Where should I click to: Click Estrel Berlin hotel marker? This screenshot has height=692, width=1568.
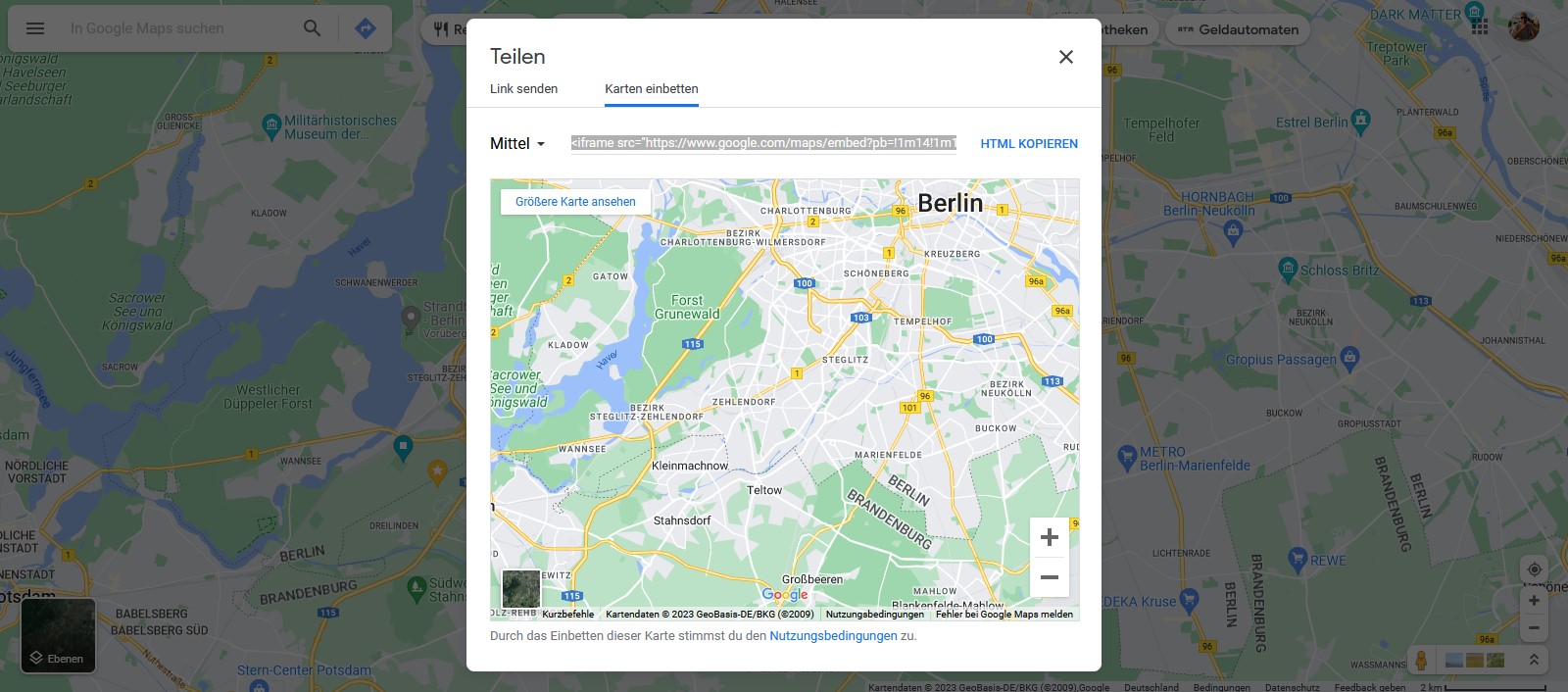(1360, 122)
